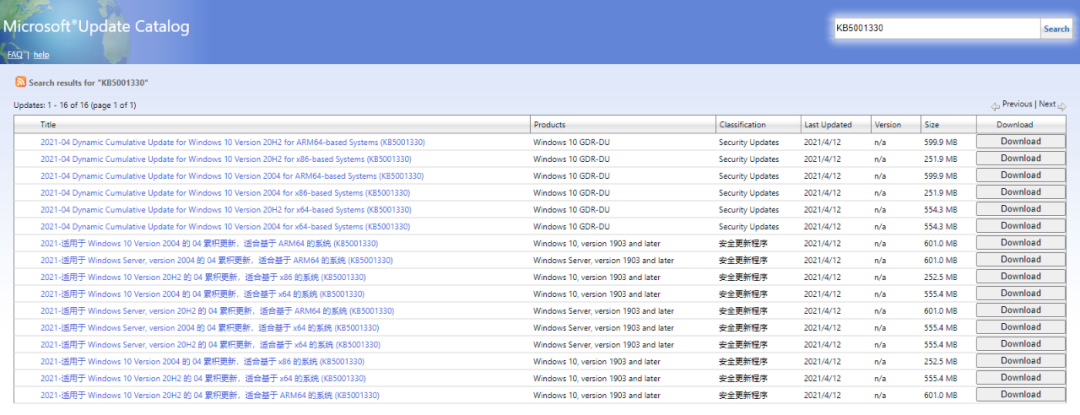The image size is (1080, 415).
Task: Open Dynamic Update 20H2 x64-based Systems link
Action: point(225,209)
